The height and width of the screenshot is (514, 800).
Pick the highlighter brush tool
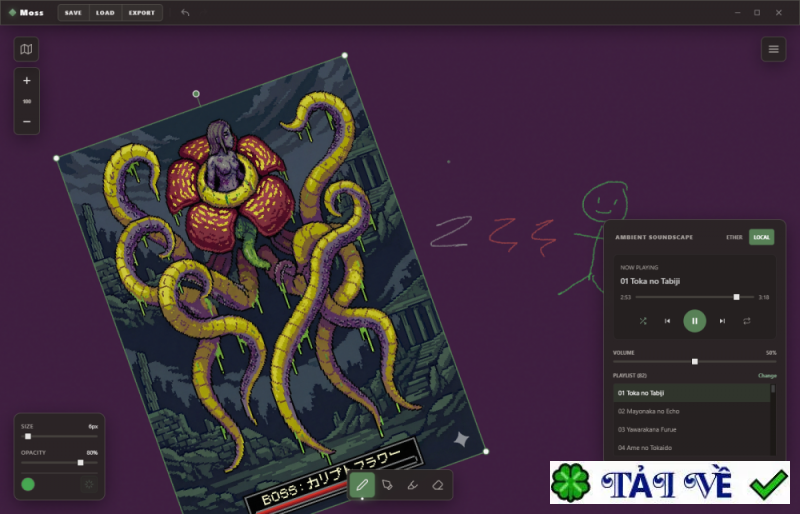412,485
